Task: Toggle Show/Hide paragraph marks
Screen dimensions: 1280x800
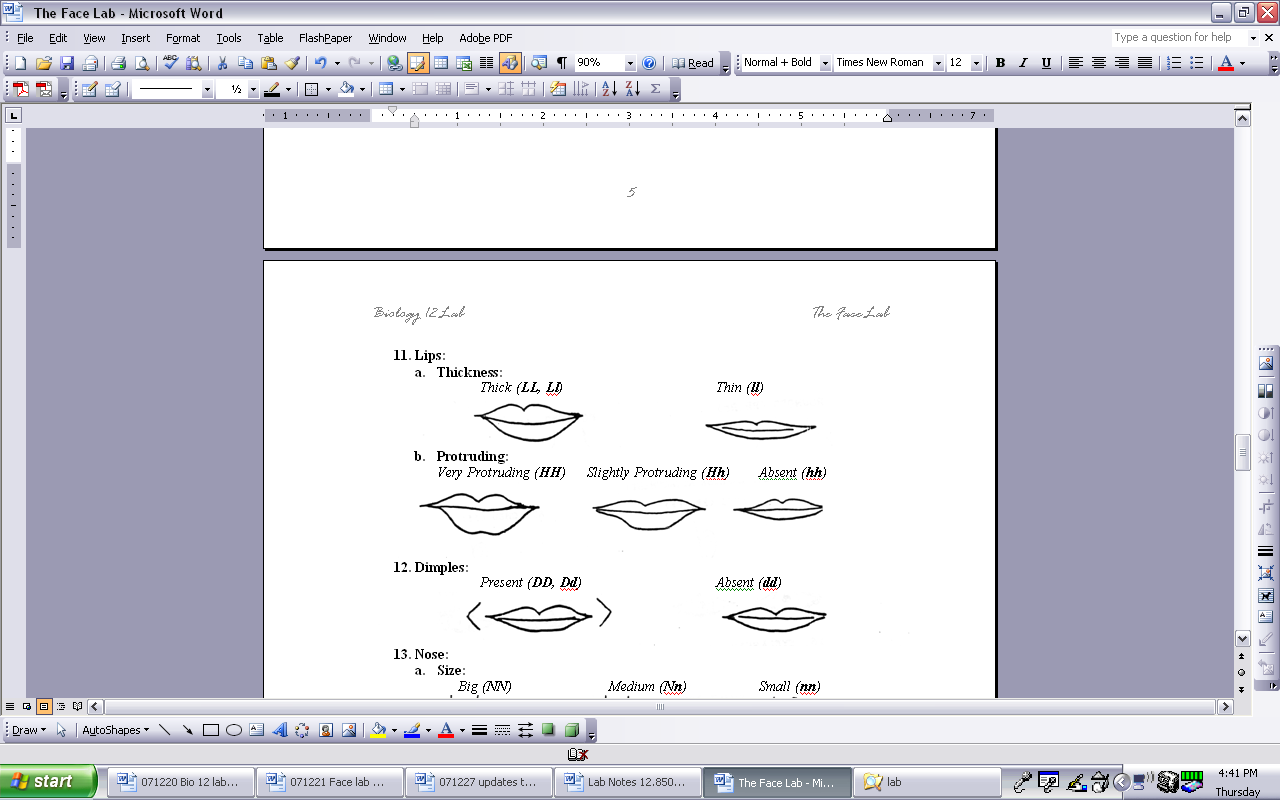Action: pos(561,63)
